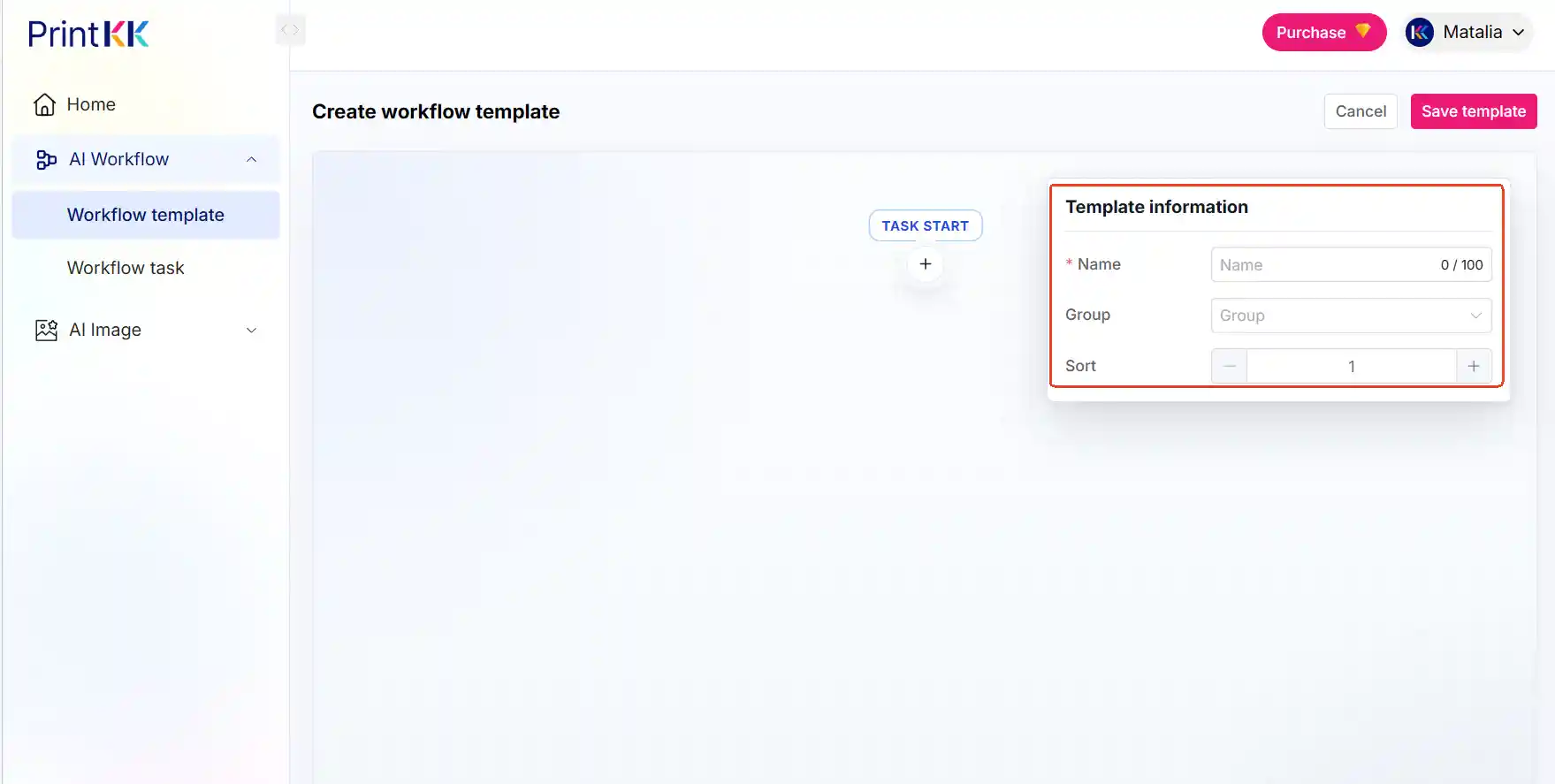Select AI Image sidebar item
Viewport: 1555px width, 784px height.
[x=146, y=330]
